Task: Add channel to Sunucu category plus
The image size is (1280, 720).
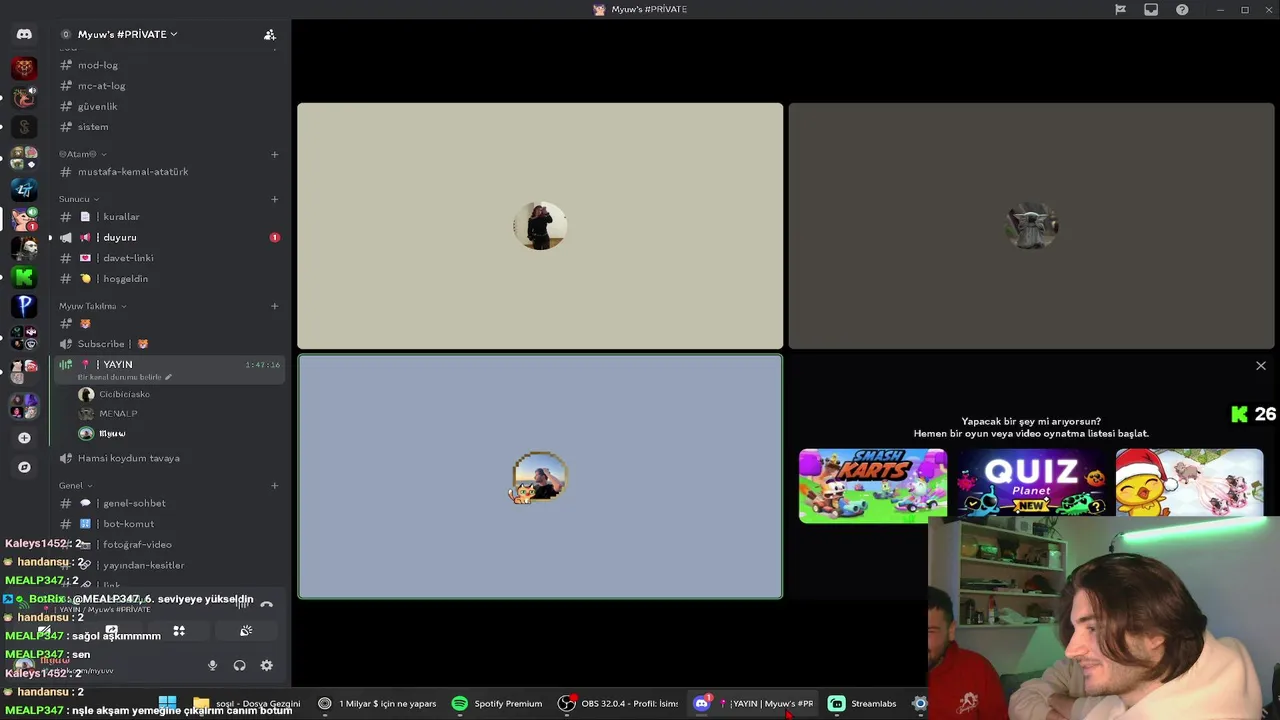Action: [x=274, y=199]
